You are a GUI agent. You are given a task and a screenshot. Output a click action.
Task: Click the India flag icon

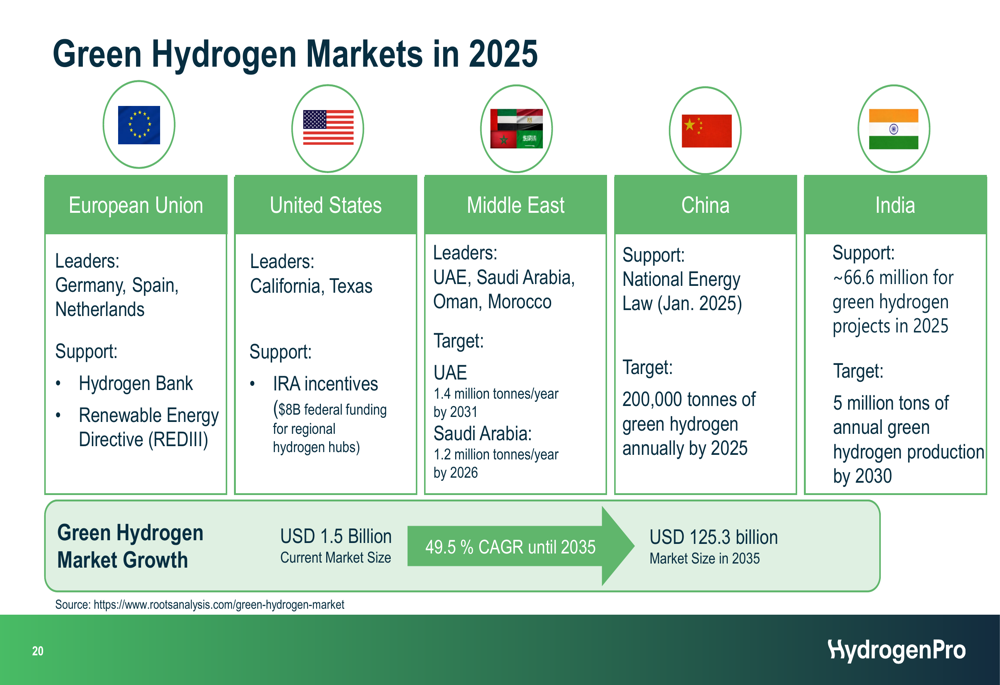(x=894, y=129)
